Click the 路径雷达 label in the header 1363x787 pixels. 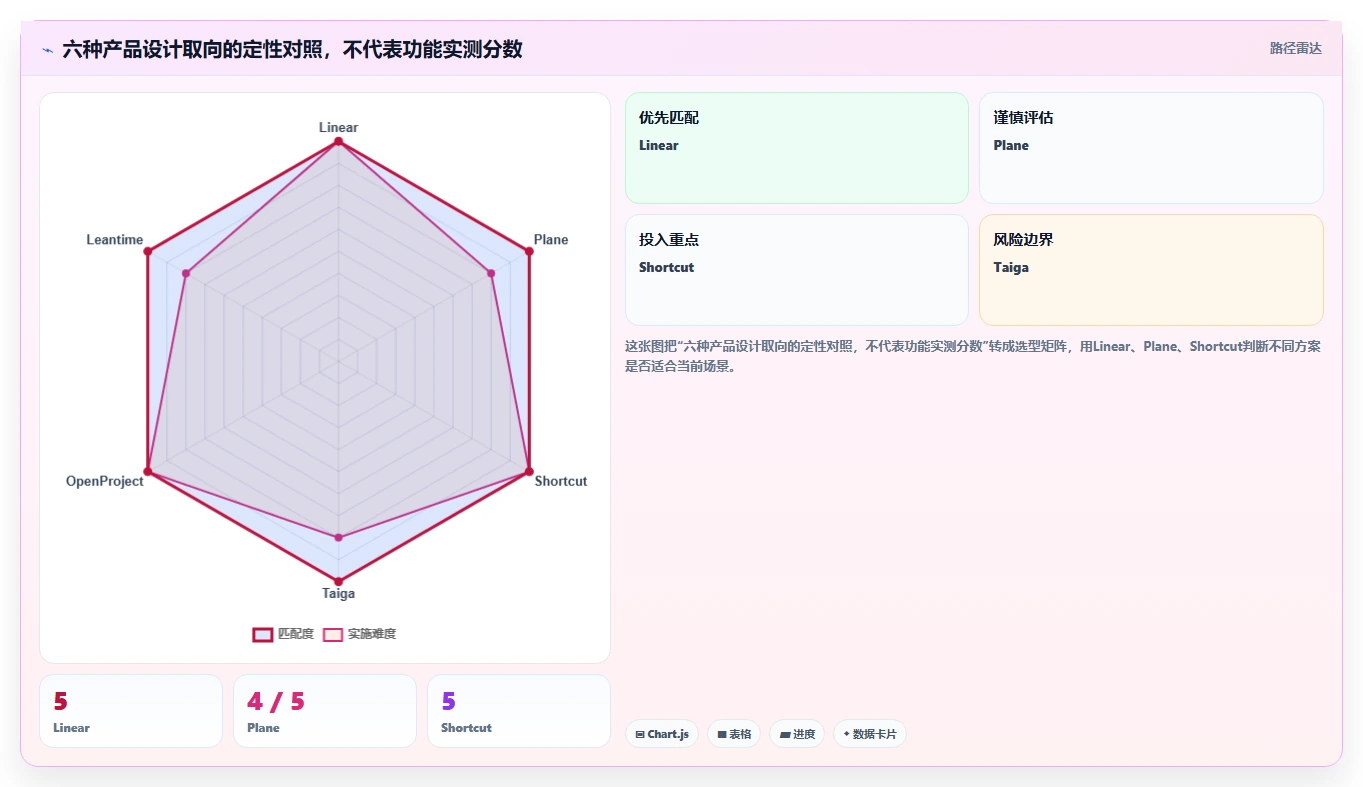tap(1295, 48)
